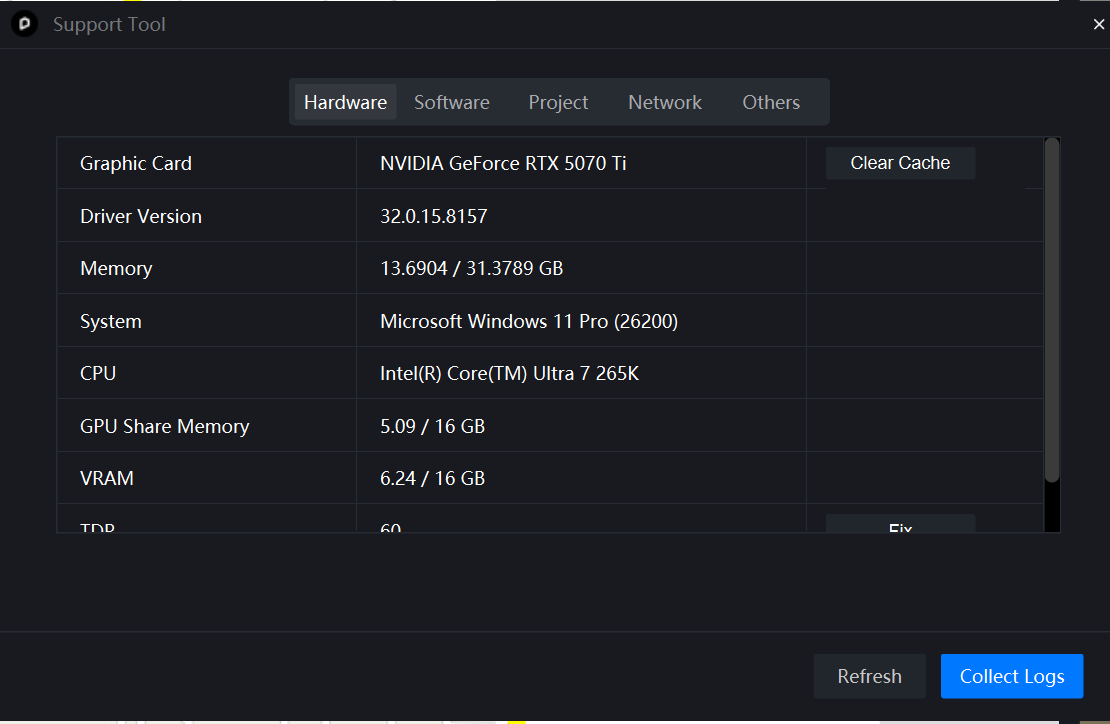Click the Support Tool app logo icon
The width and height of the screenshot is (1110, 724).
tap(24, 24)
